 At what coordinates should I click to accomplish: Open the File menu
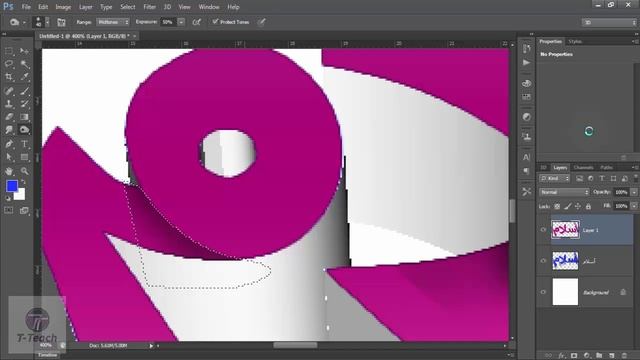26,7
